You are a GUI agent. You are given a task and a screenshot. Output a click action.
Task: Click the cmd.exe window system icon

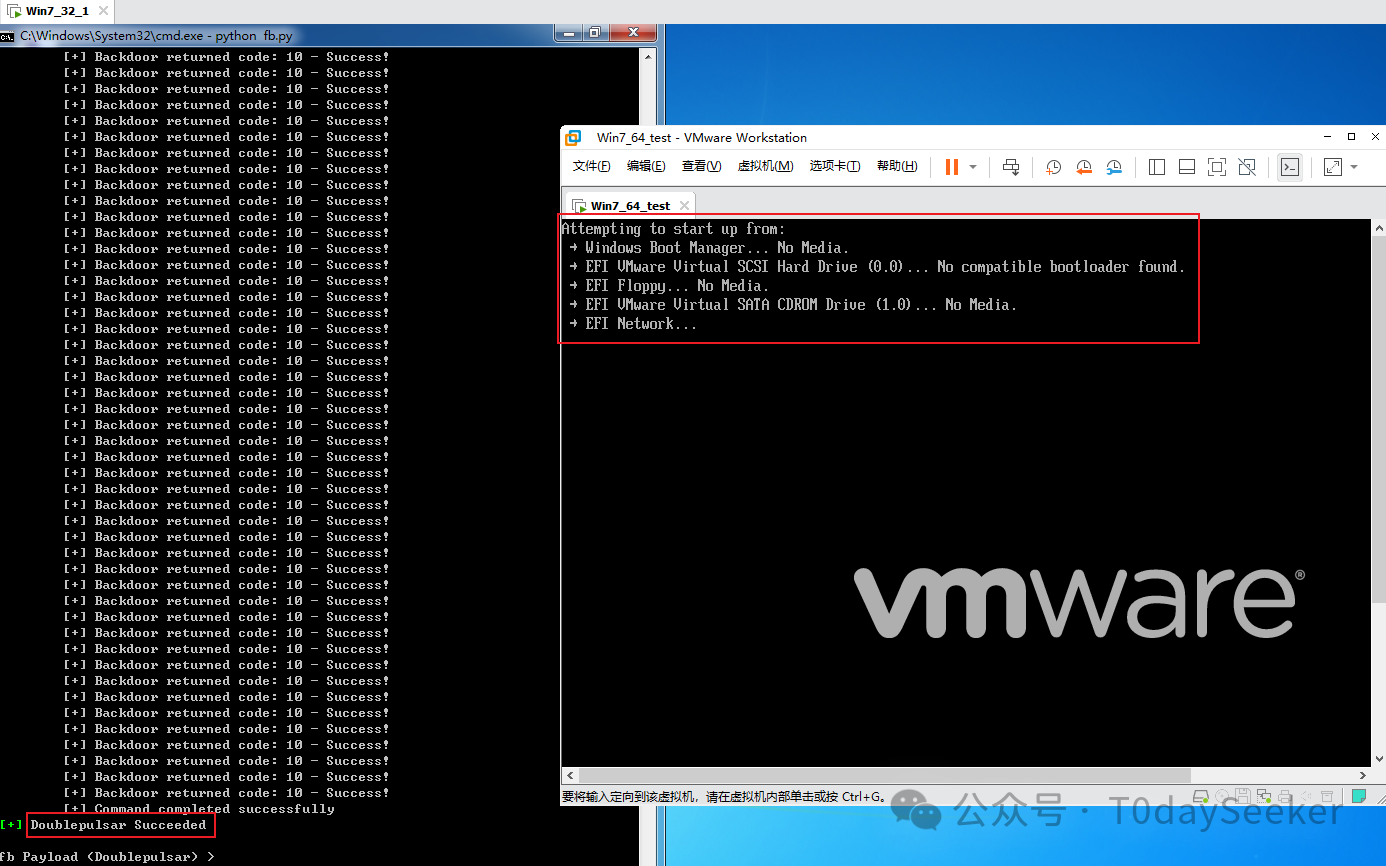click(x=8, y=35)
